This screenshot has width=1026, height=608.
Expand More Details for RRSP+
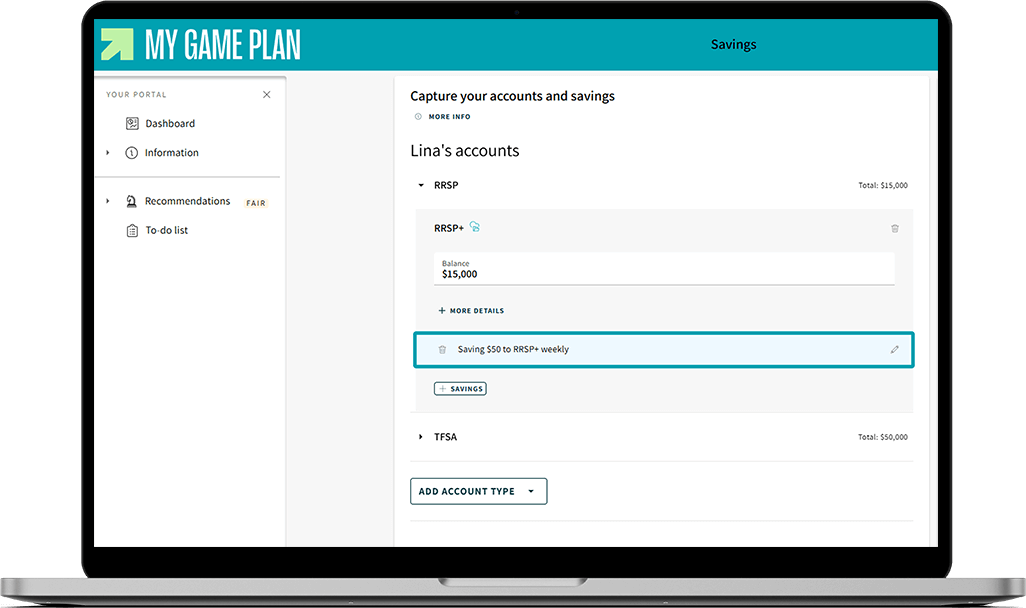click(x=470, y=311)
